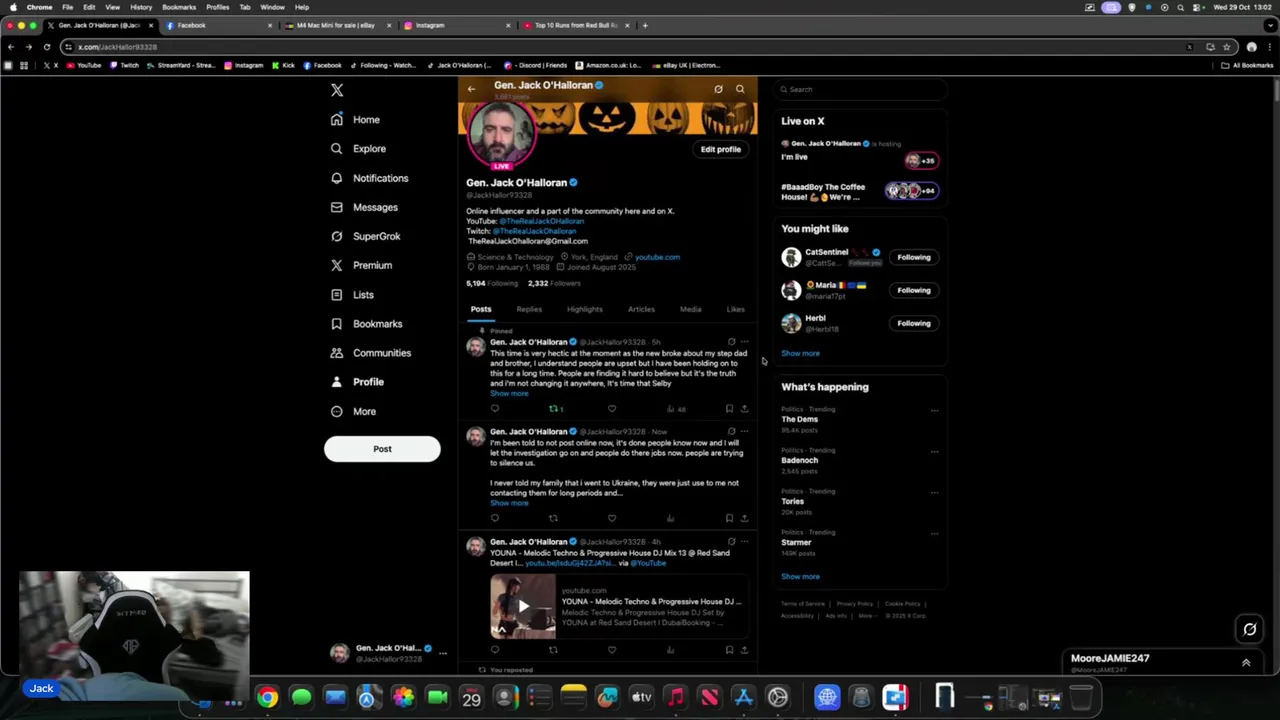Join BaaadBoy The Coffee House space

(860, 191)
